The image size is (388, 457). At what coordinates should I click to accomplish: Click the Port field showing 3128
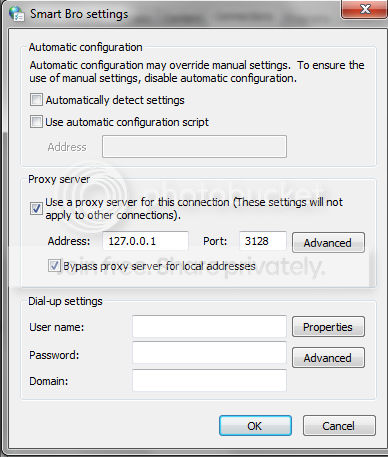coord(263,241)
